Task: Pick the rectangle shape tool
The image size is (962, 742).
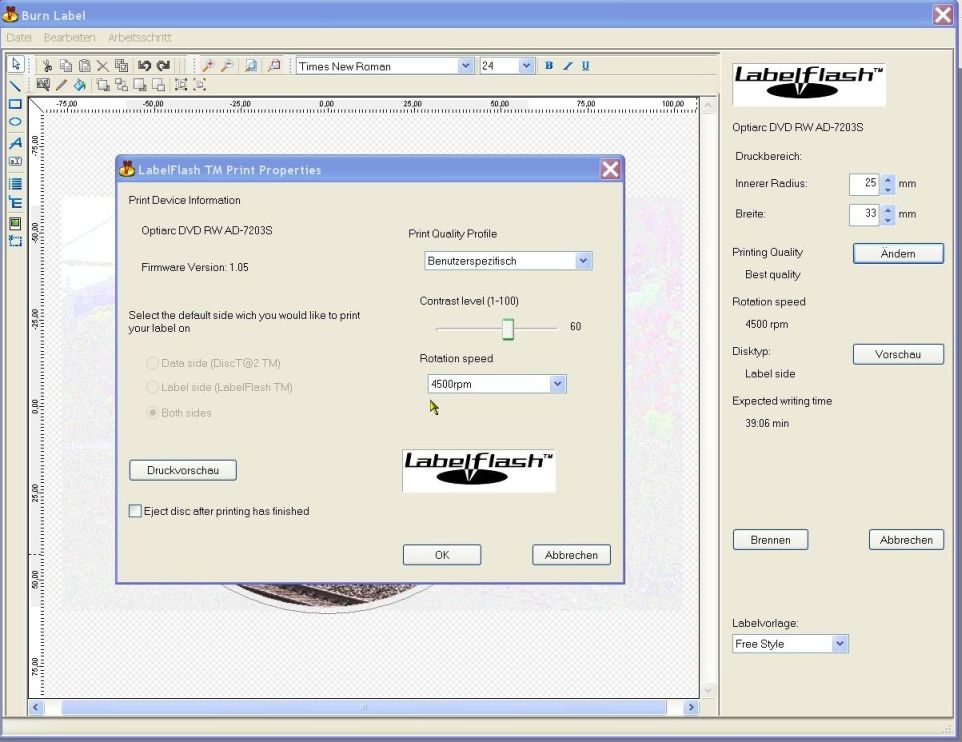Action: (15, 104)
